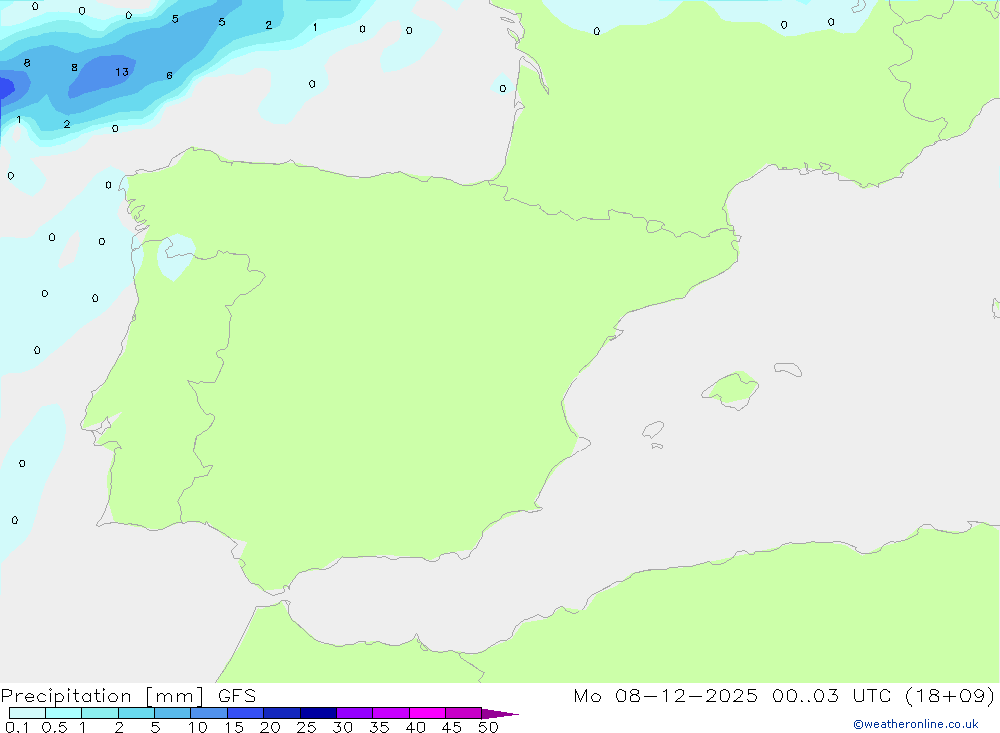
Task: Click the weatheronline.co.uk copyright link
Action: [916, 724]
